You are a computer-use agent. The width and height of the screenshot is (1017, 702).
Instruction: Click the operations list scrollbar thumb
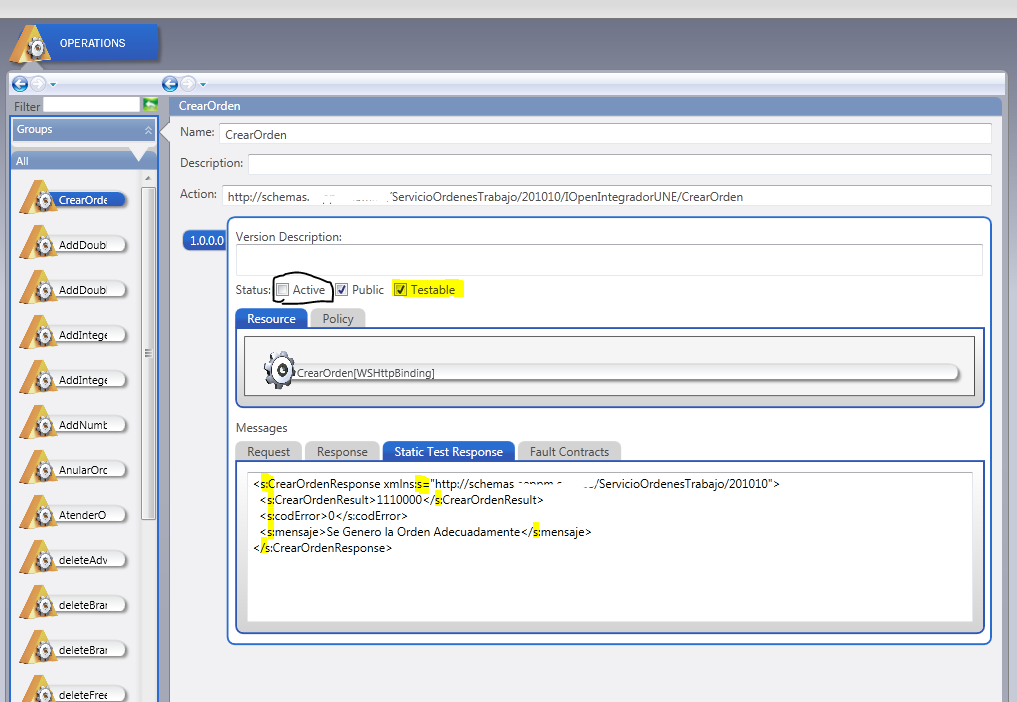point(149,354)
